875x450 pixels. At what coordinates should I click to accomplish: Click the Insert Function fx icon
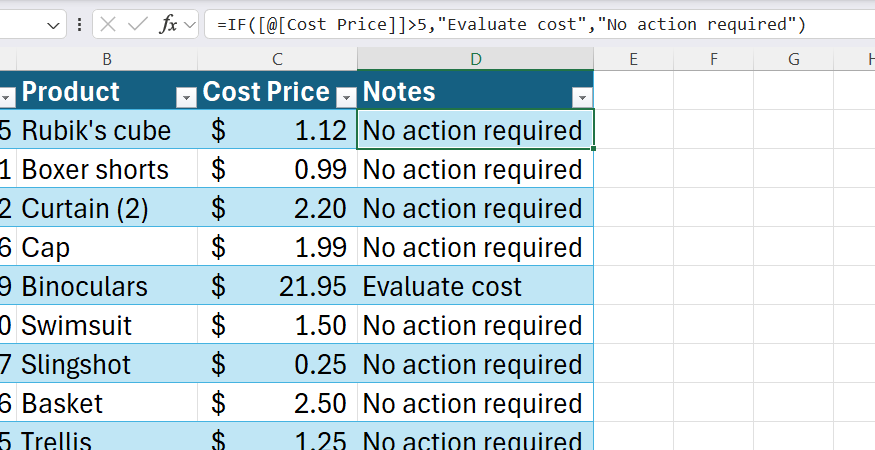click(169, 25)
